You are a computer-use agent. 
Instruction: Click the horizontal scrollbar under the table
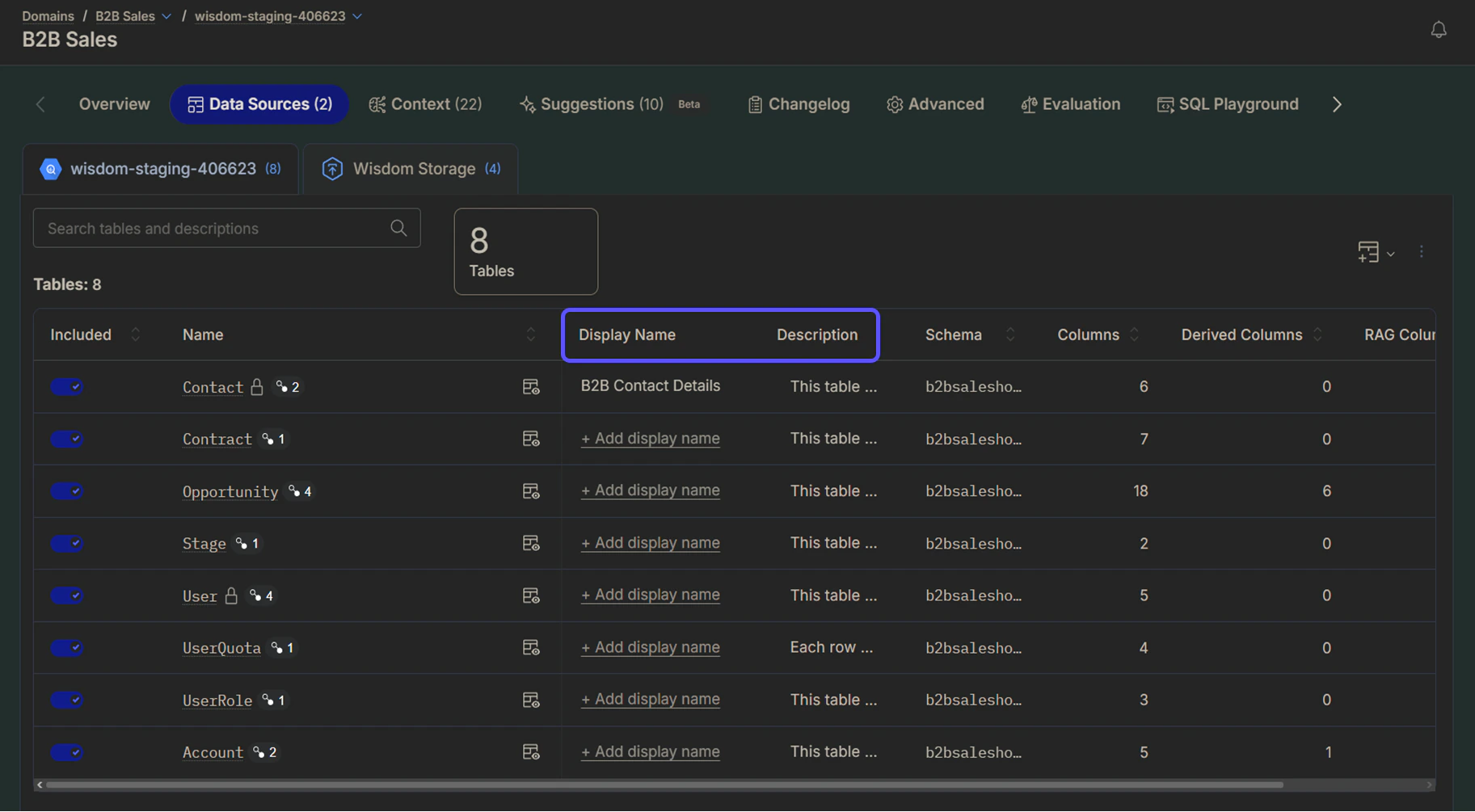pos(664,785)
